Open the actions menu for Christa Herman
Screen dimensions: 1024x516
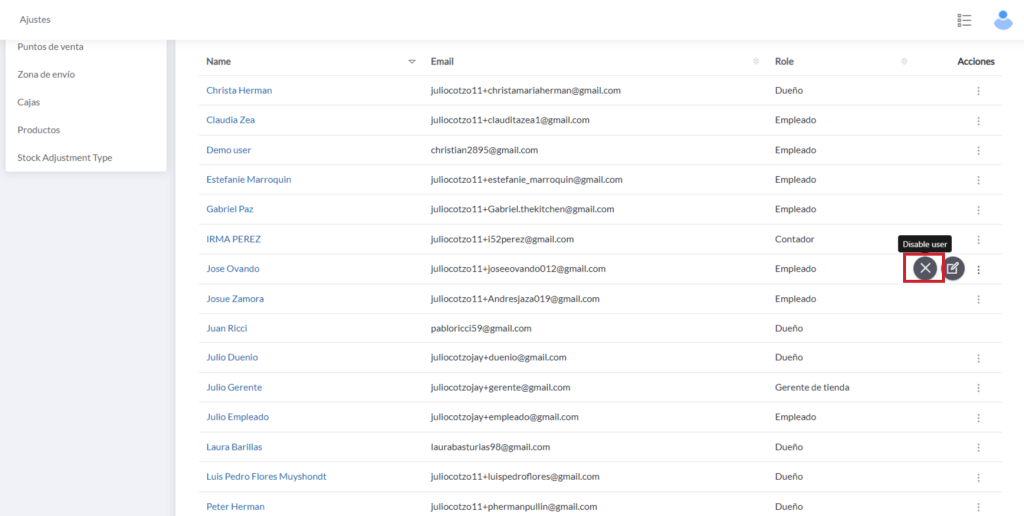pyautogui.click(x=978, y=91)
